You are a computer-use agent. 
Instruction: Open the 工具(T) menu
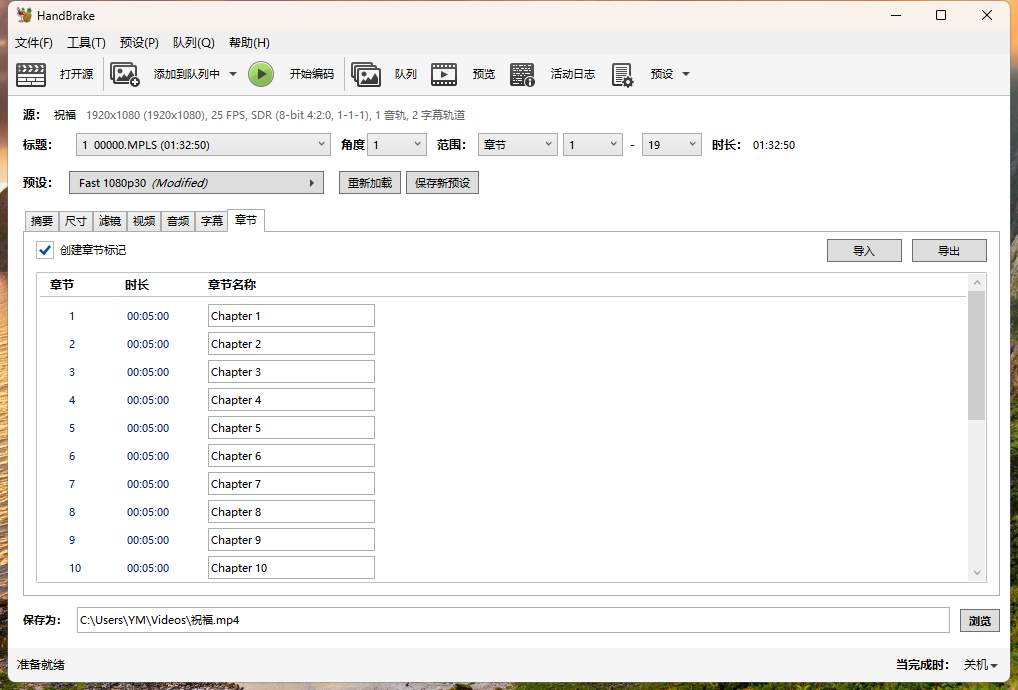86,43
